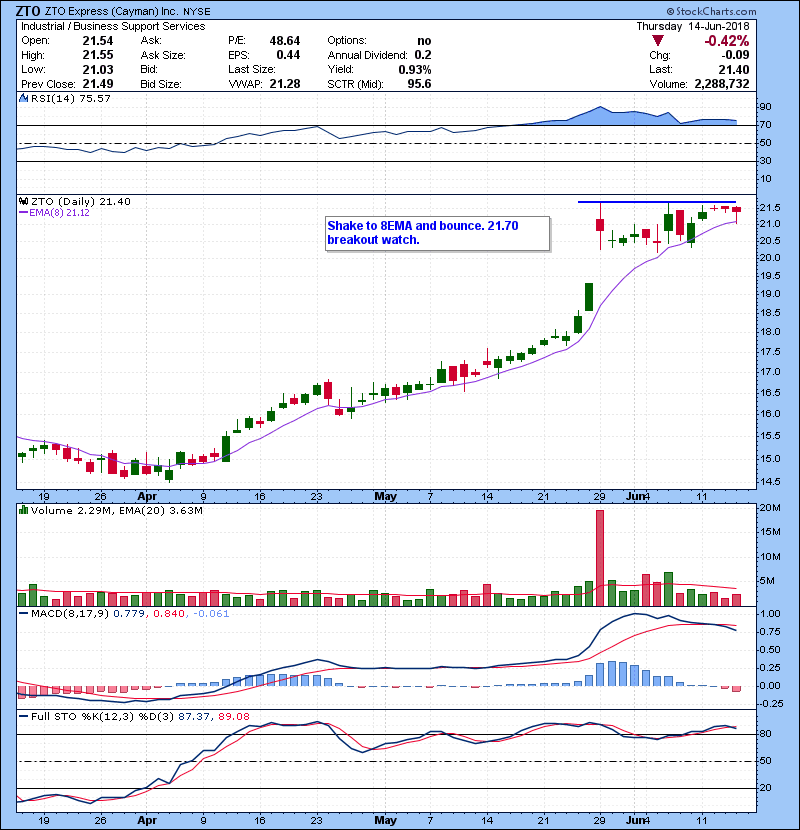Click the red down-triangle change indicator
The height and width of the screenshot is (830, 800).
(x=658, y=41)
